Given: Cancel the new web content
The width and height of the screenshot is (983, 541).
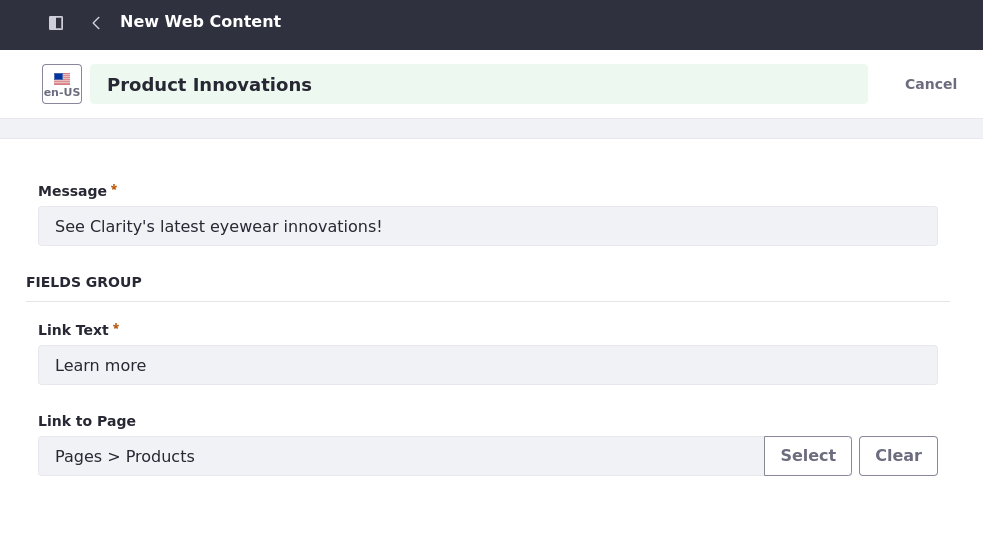Looking at the screenshot, I should [x=930, y=84].
